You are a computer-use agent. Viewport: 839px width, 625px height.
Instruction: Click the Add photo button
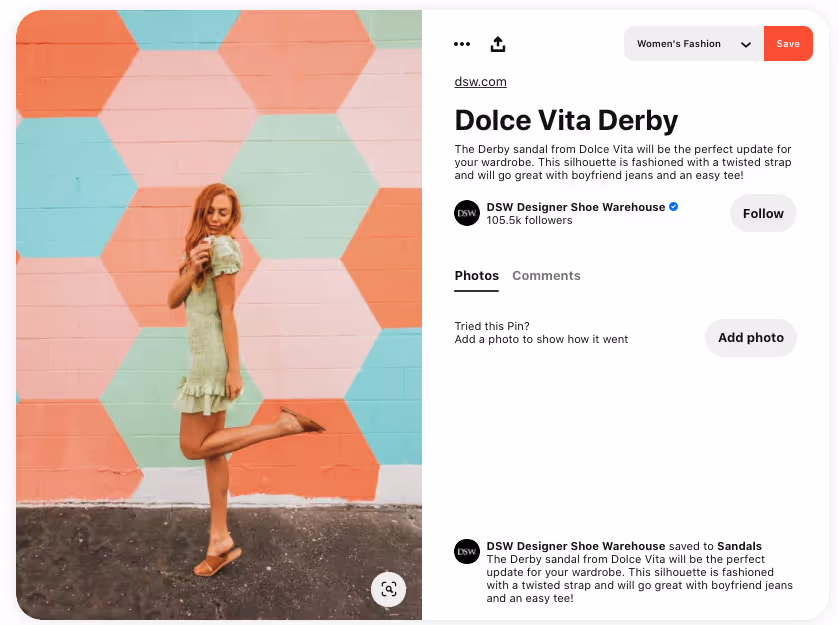(751, 338)
